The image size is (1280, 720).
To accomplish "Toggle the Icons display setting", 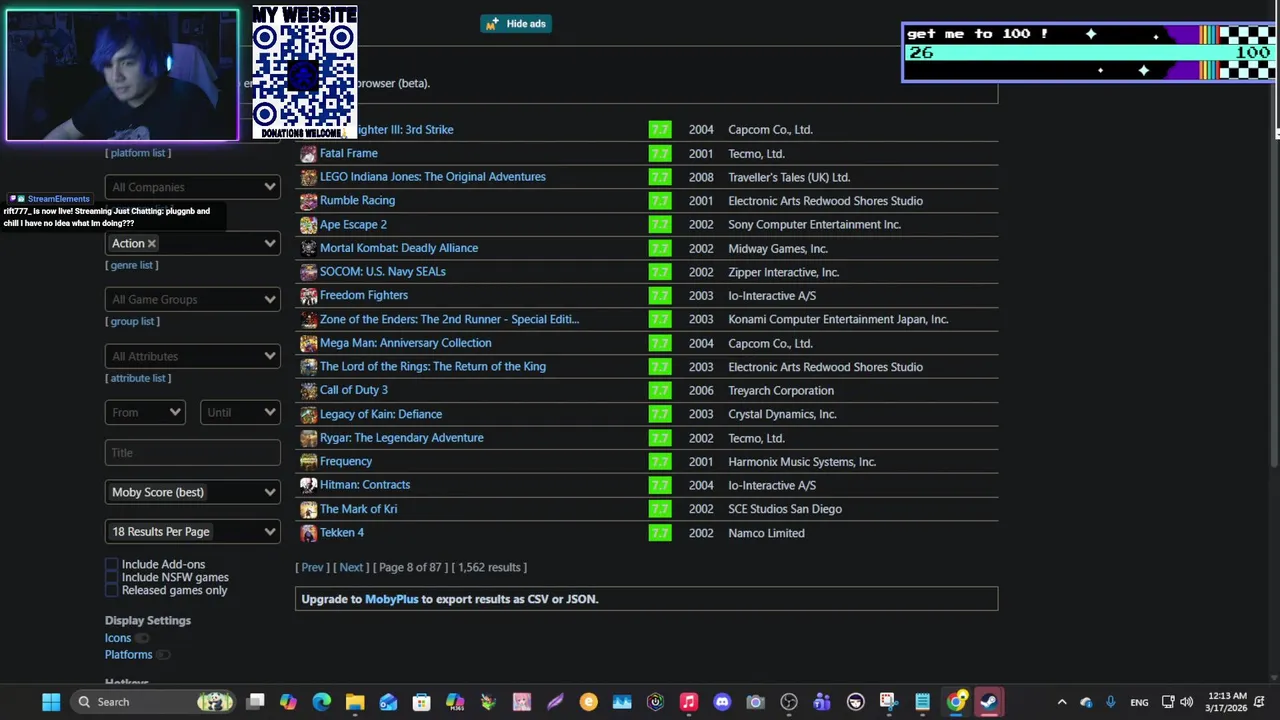I will (x=142, y=638).
